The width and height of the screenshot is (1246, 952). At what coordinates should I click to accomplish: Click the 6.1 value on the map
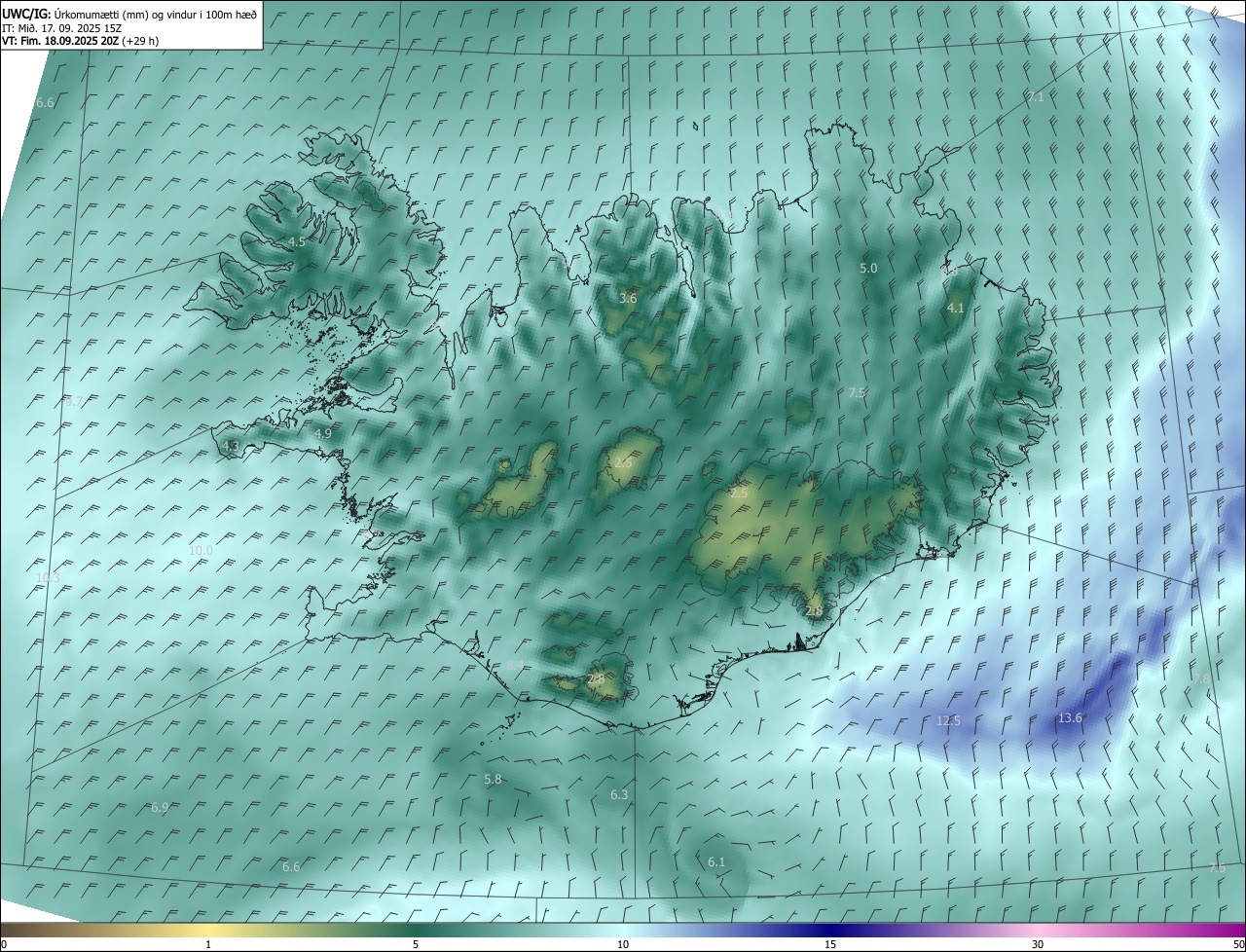pyautogui.click(x=716, y=862)
